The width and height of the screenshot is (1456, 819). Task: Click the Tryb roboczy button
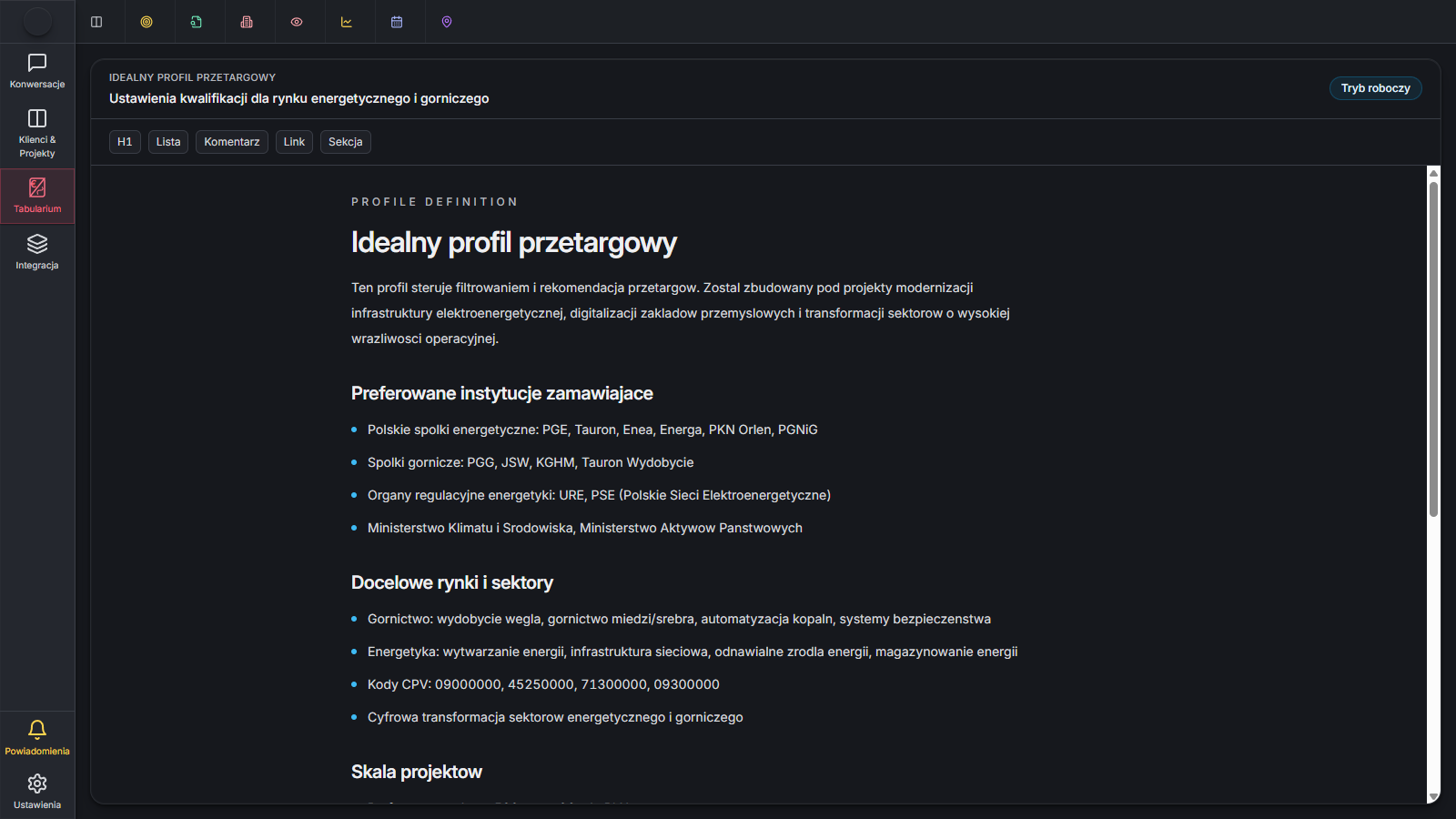pyautogui.click(x=1375, y=88)
